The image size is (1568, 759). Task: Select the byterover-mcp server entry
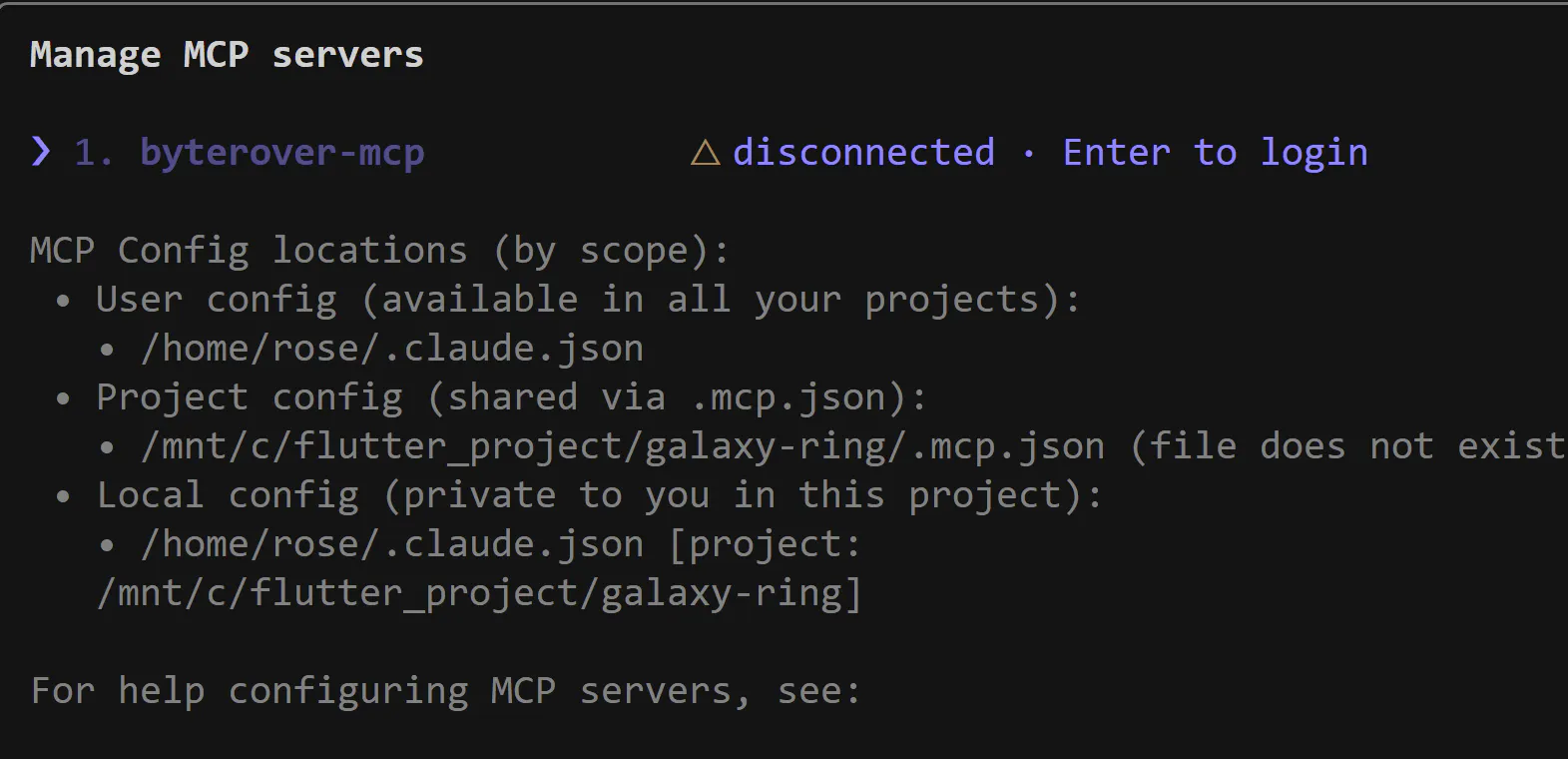click(x=281, y=153)
